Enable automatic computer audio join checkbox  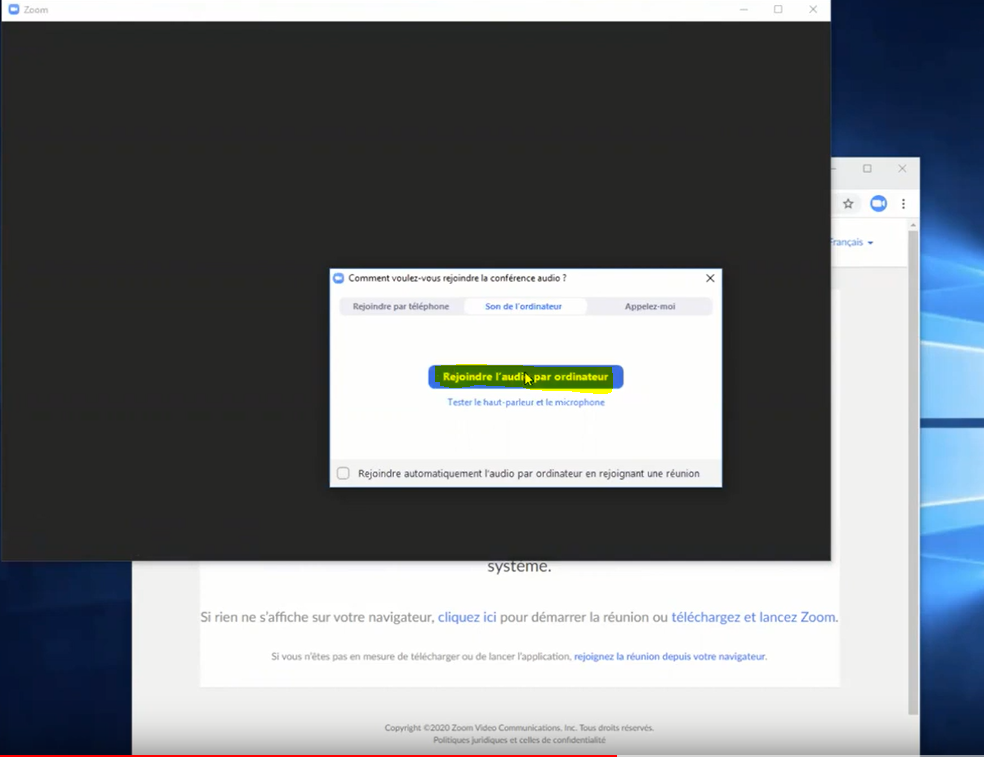343,473
